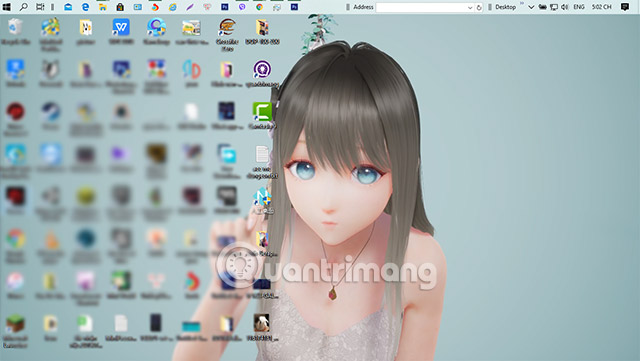Open taskbar search magnifier
Viewport: 640px width, 361px height.
click(24, 7)
